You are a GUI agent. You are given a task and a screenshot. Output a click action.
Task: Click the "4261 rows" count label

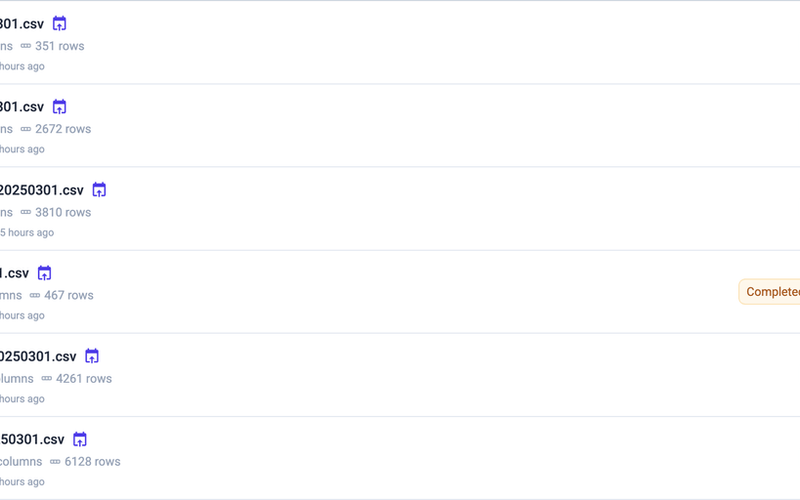(x=84, y=379)
